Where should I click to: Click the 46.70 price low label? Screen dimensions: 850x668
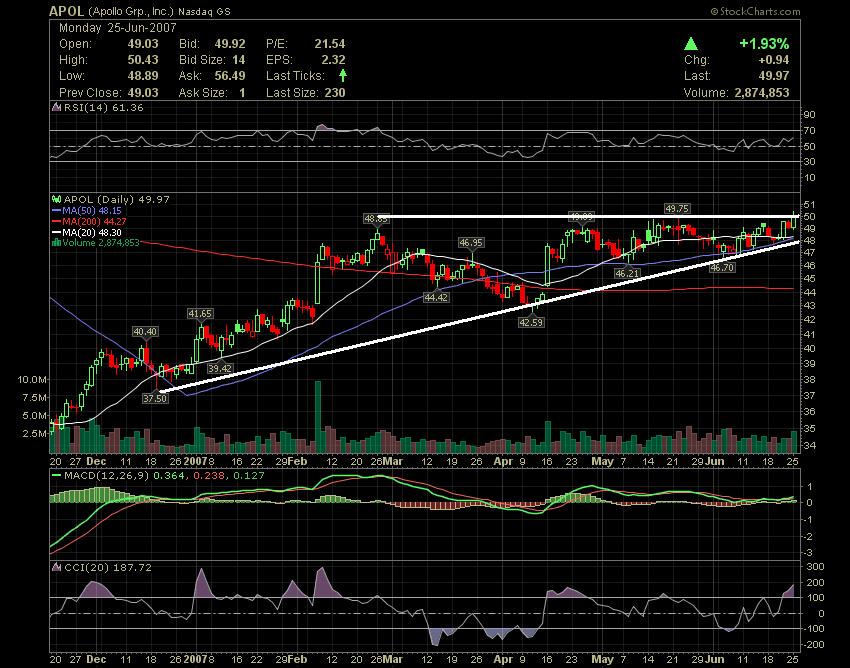(x=722, y=267)
